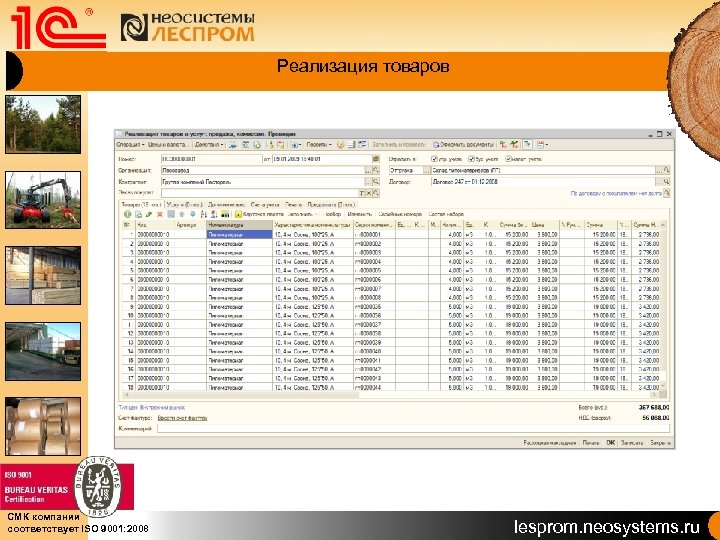The height and width of the screenshot is (540, 720).
Task: Click the pencil Edit row icon
Action: (x=149, y=214)
